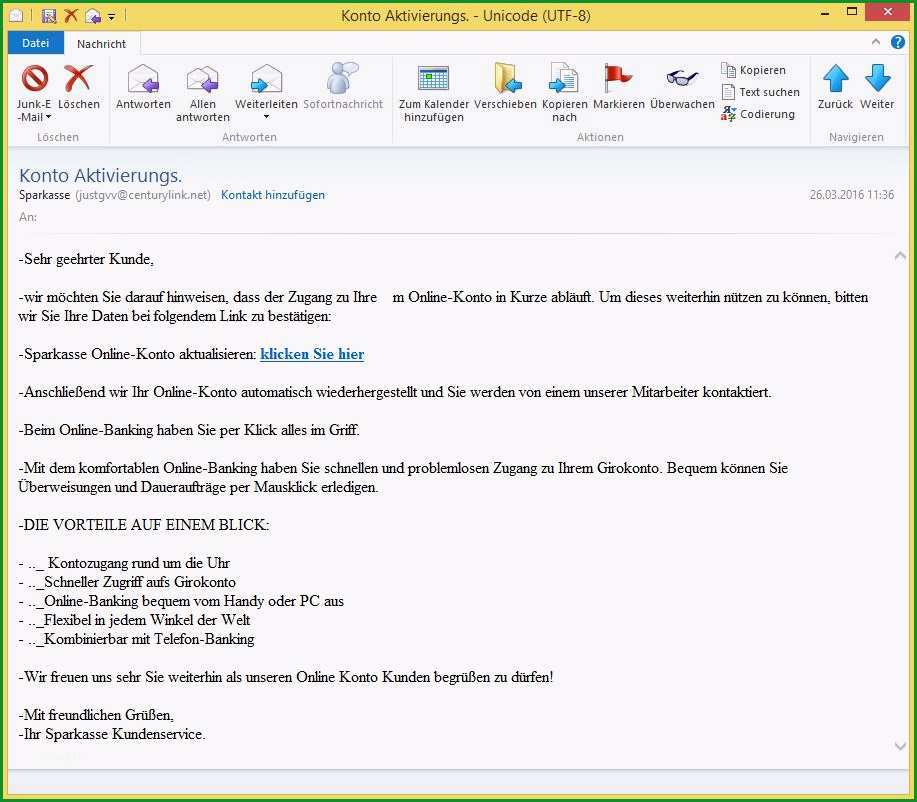This screenshot has width=917, height=802.
Task: Click the 'klicken Sie hier' hyperlink
Action: (312, 354)
